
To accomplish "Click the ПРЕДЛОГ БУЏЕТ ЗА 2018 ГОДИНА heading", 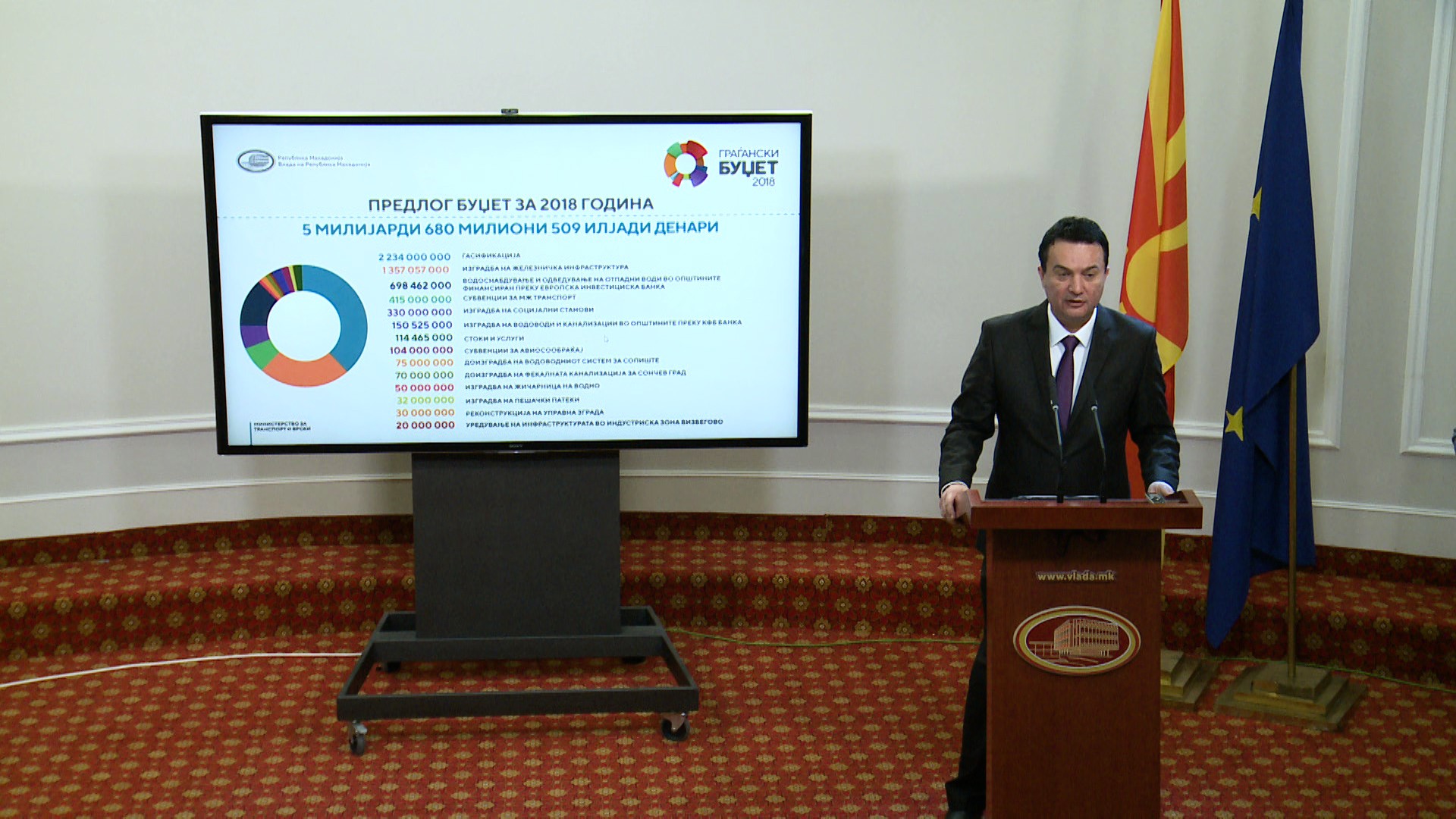I will (510, 205).
